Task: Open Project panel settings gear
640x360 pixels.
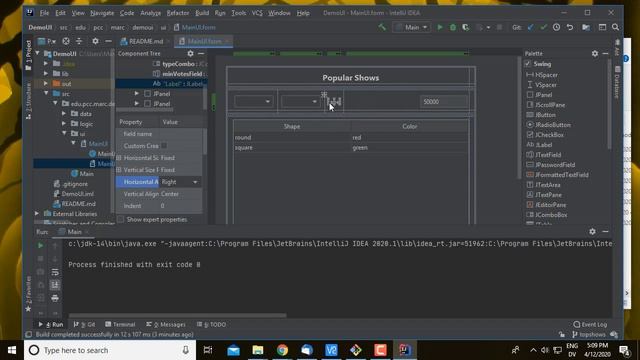Action: coord(95,41)
